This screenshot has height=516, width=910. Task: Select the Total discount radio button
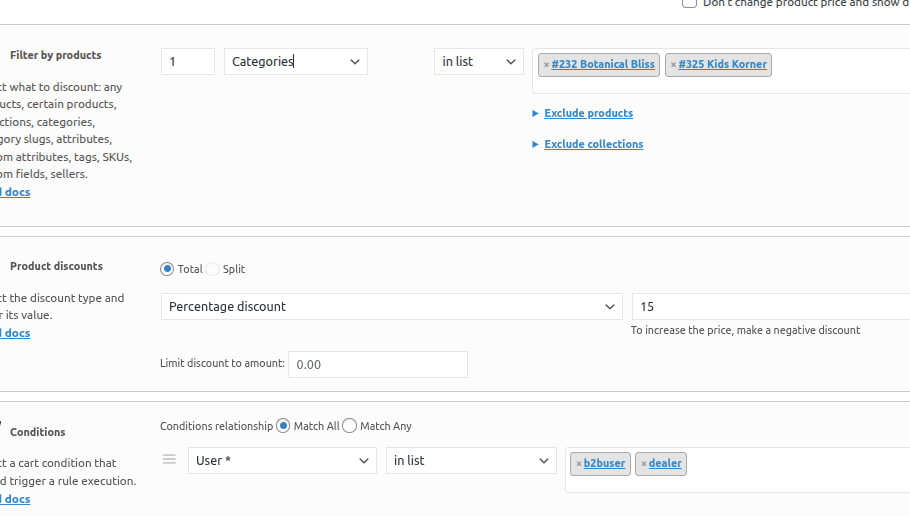(167, 269)
